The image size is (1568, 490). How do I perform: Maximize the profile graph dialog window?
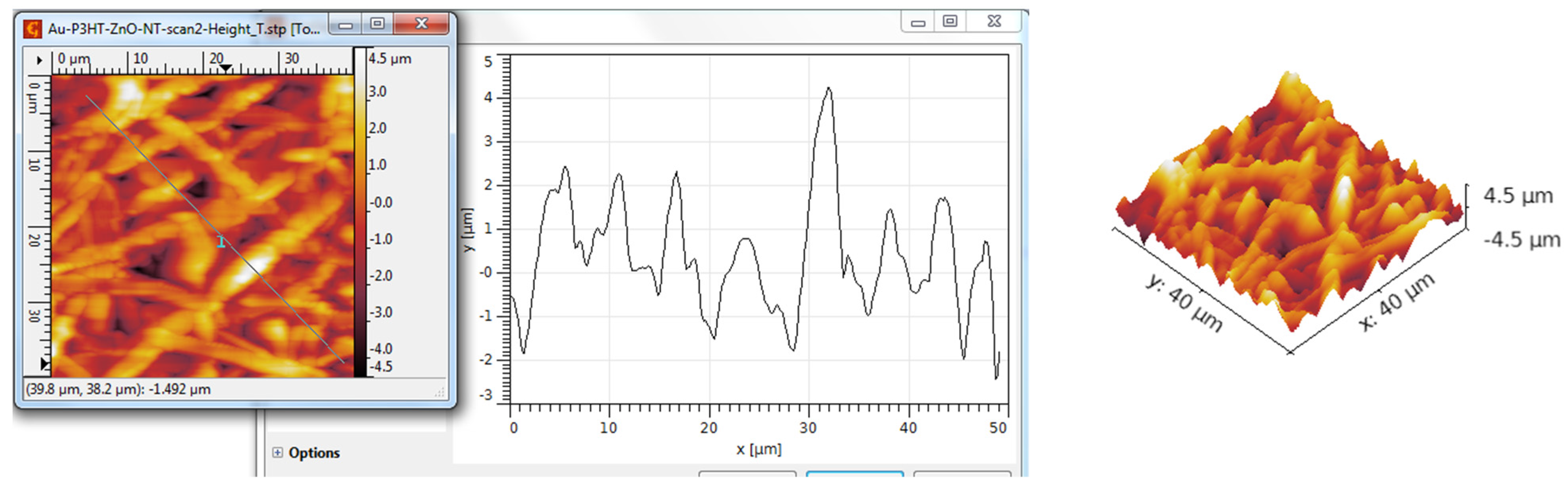pos(950,22)
